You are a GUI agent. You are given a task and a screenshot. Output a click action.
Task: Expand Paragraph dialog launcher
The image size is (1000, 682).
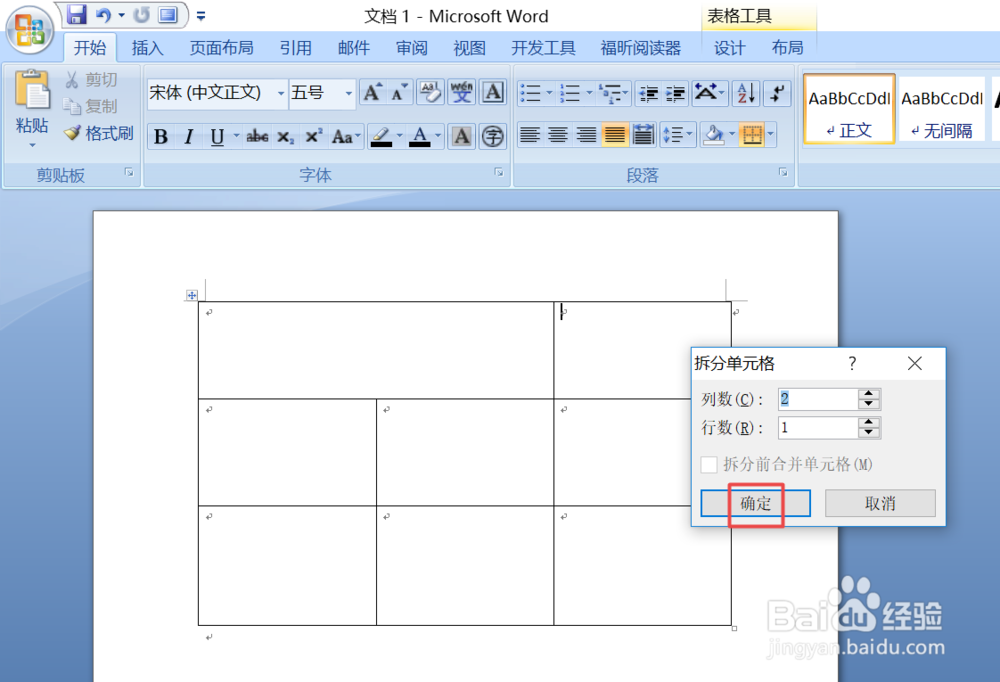click(x=783, y=172)
